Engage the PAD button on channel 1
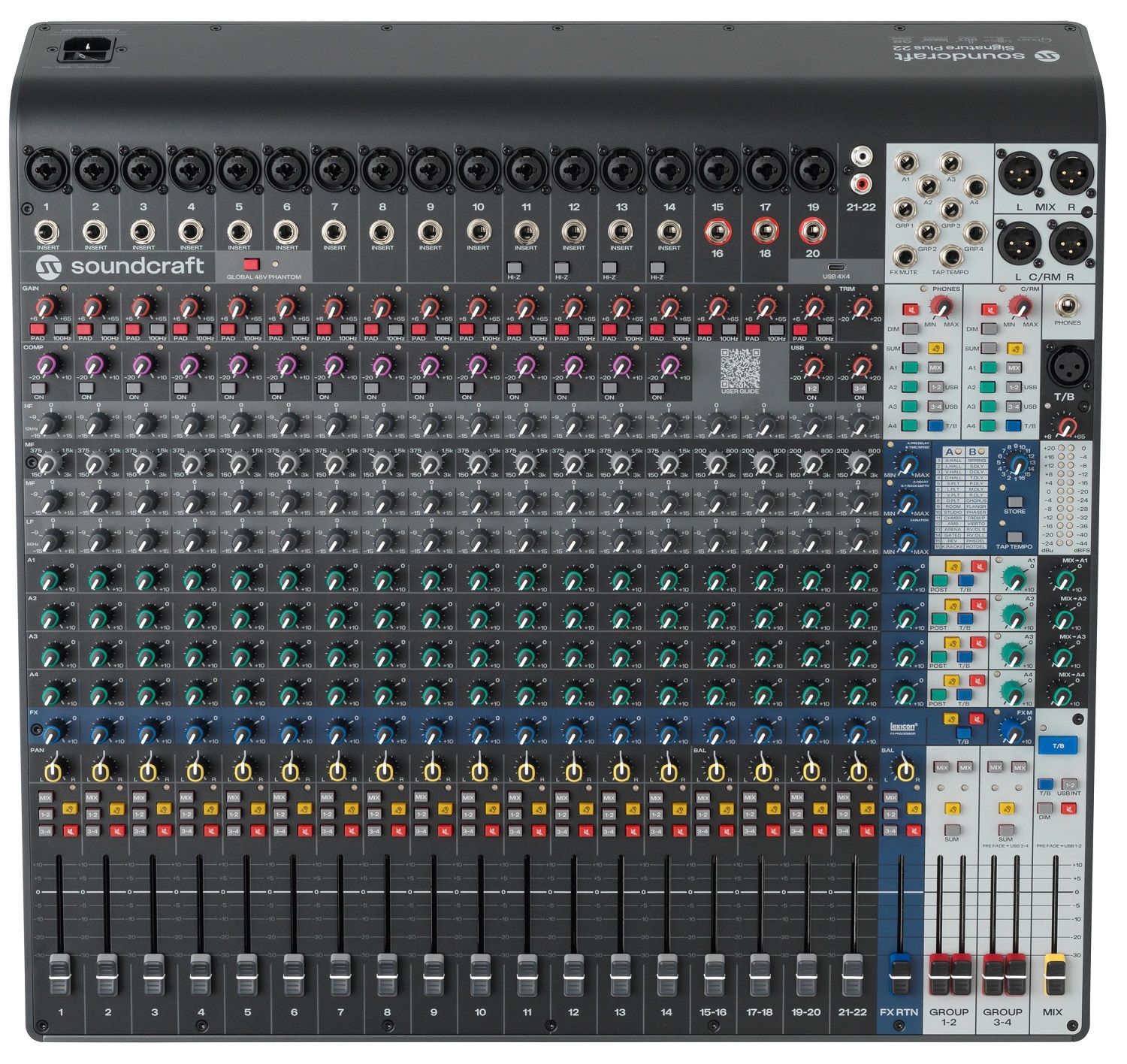1127x1064 pixels. pyautogui.click(x=38, y=329)
